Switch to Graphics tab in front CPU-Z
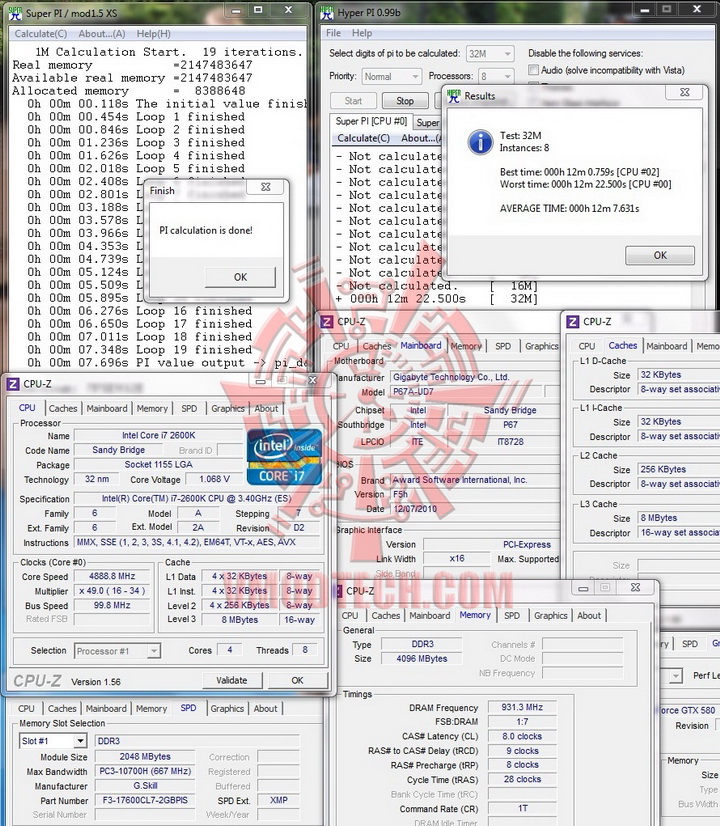Image resolution: width=720 pixels, height=826 pixels. coord(228,408)
